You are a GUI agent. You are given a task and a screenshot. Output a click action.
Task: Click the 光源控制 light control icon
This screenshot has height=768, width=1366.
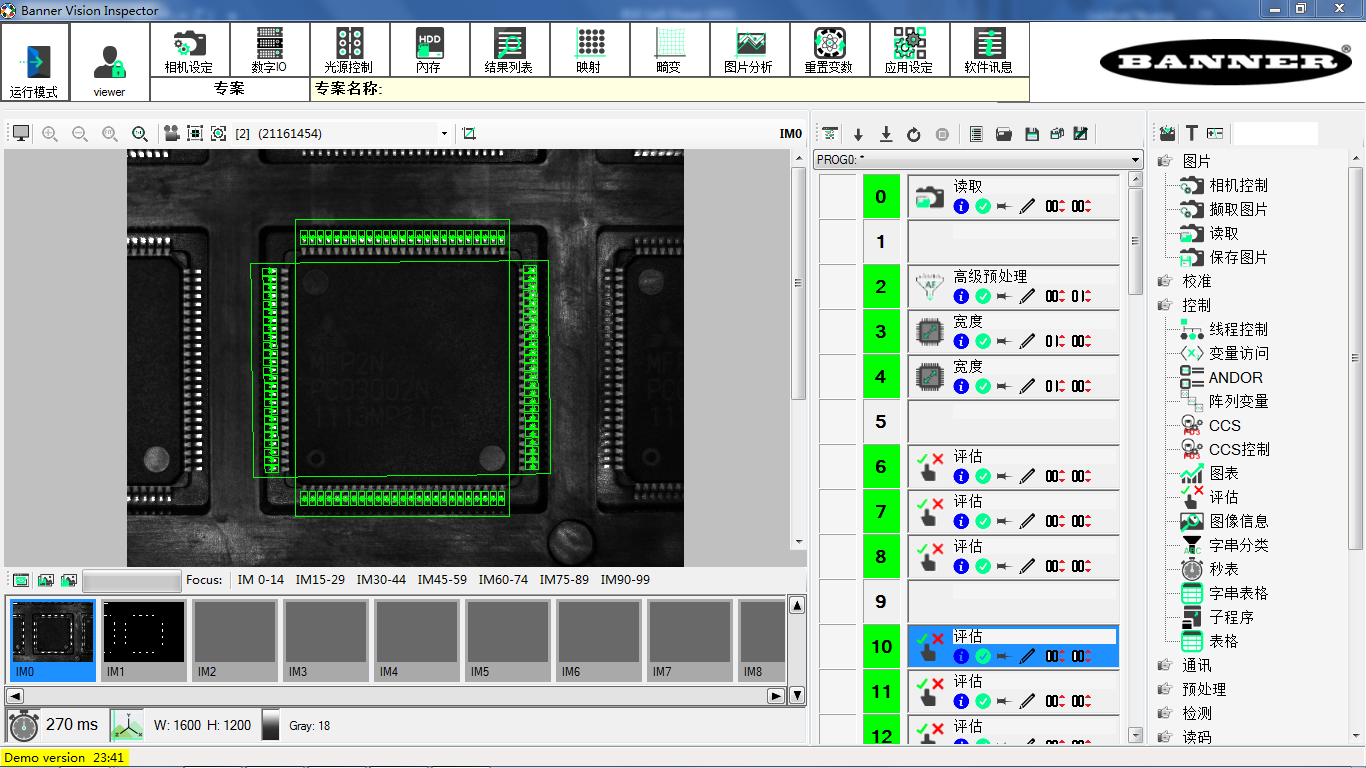349,50
